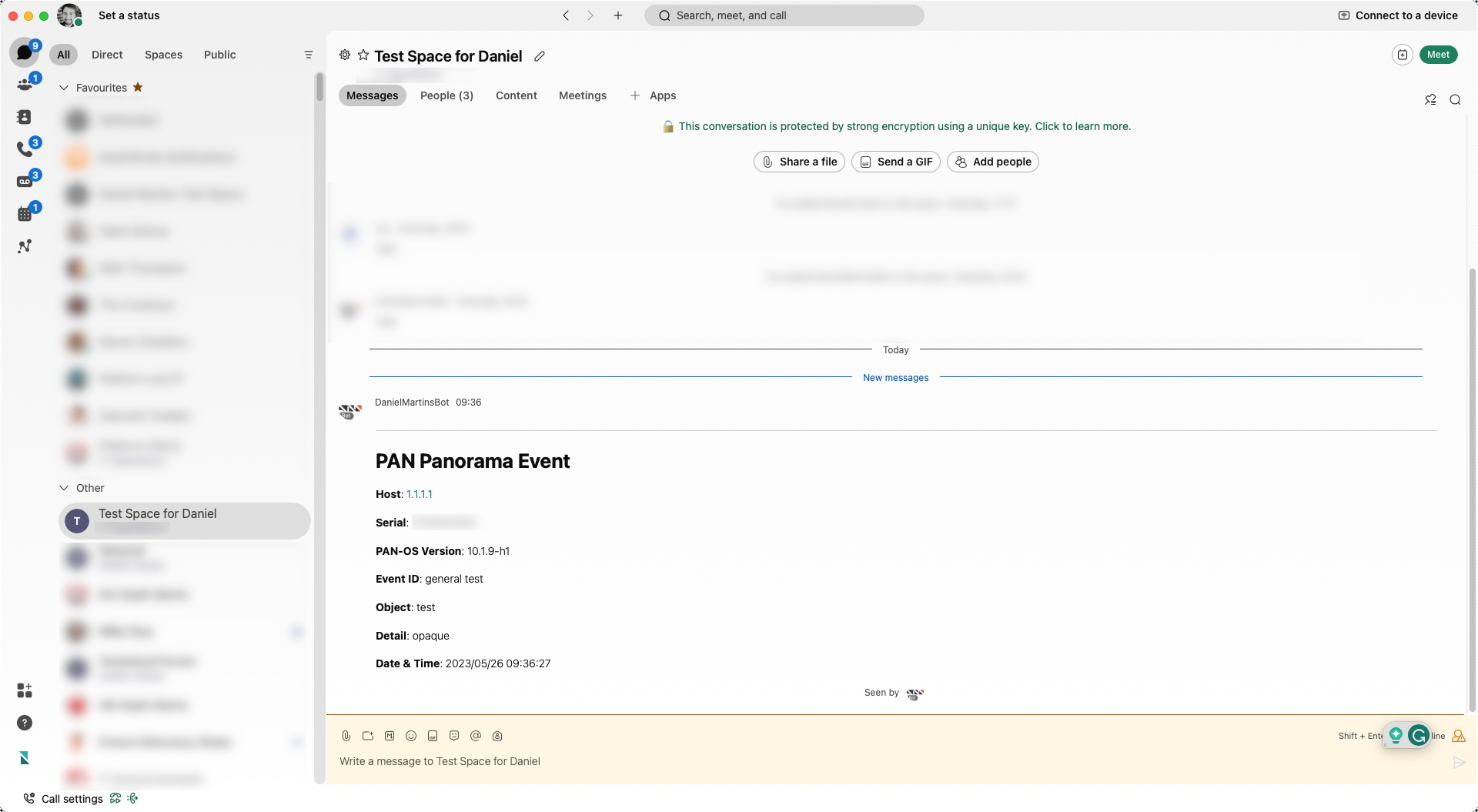Click the profile avatar at top left
The width and height of the screenshot is (1478, 812).
[x=69, y=15]
